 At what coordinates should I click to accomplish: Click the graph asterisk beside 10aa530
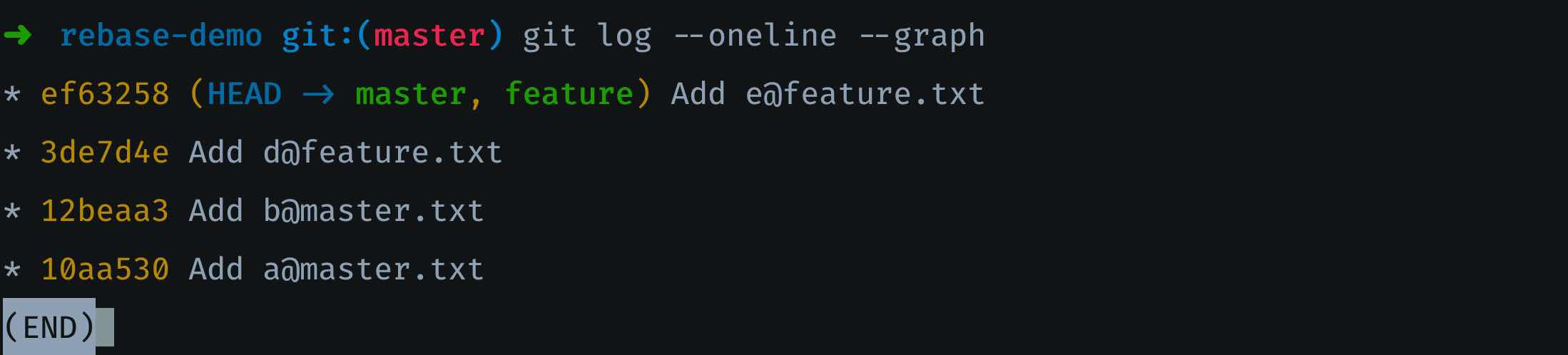[11, 270]
